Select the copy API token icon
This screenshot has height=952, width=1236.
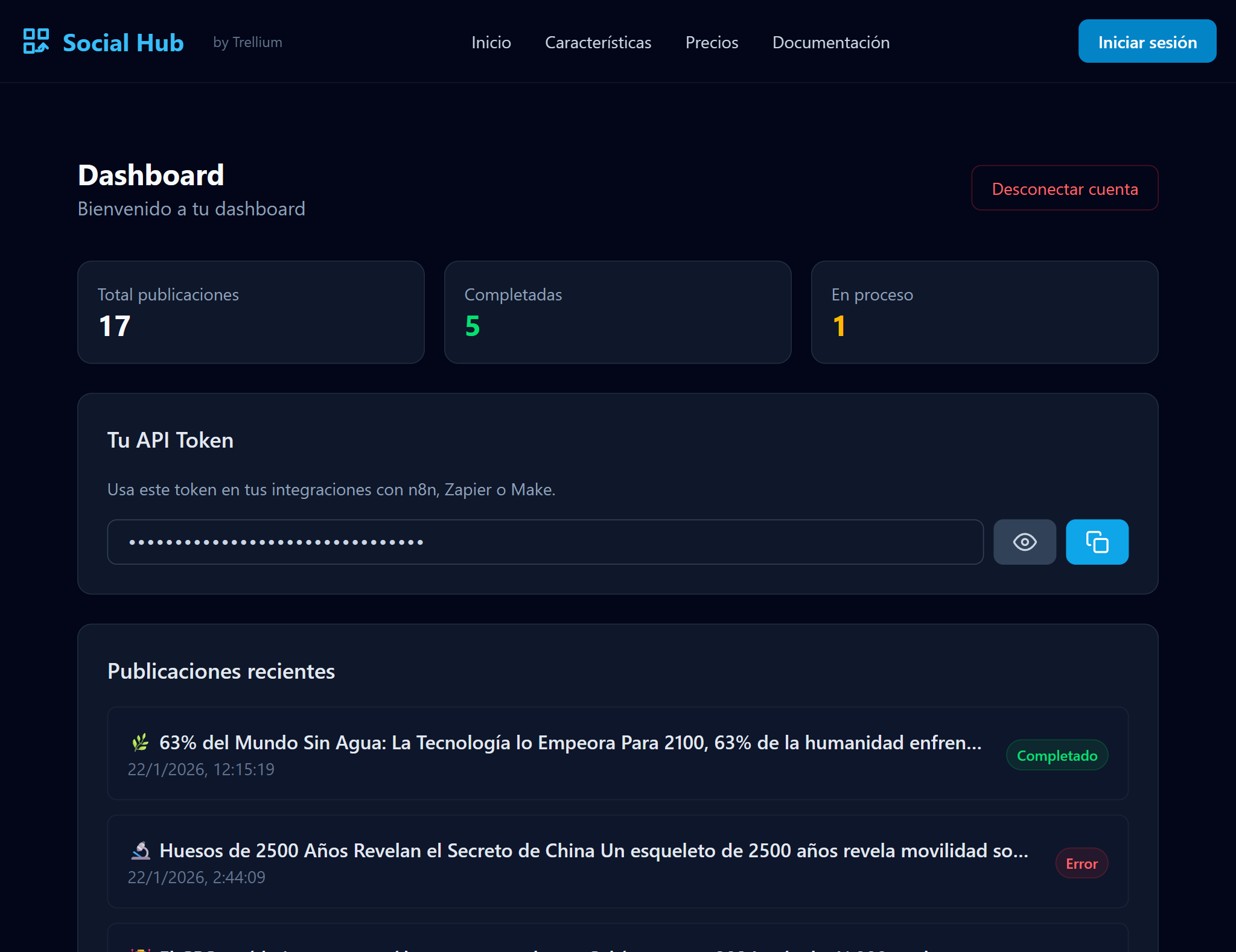(x=1096, y=541)
